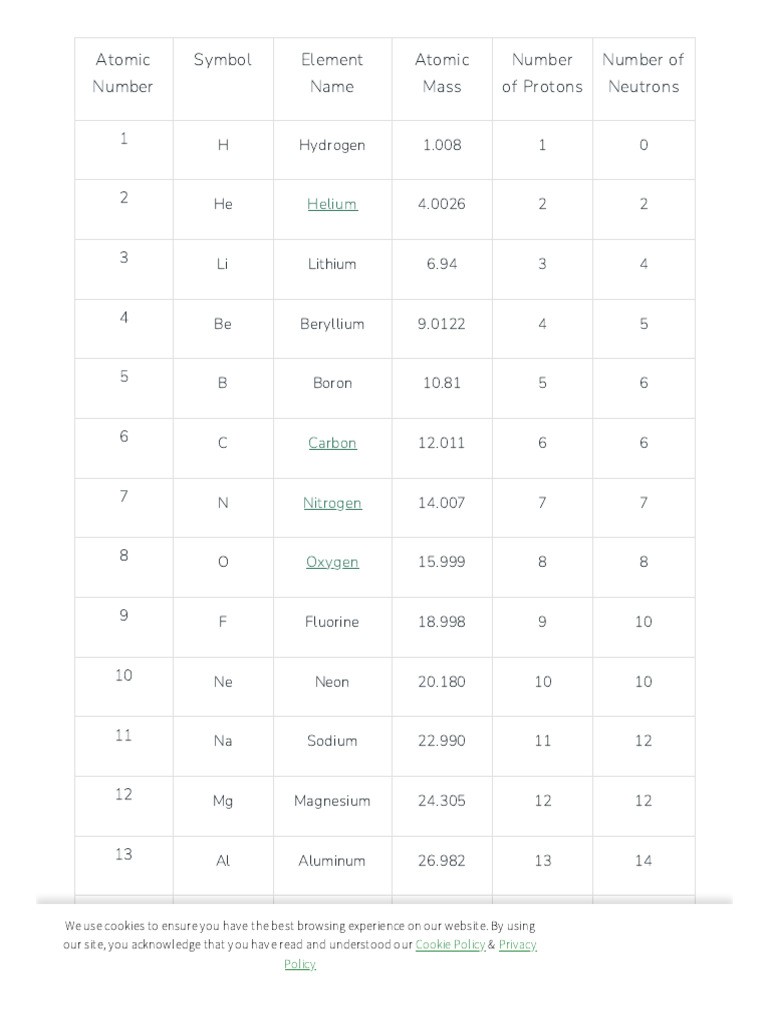Click the Number of Protons header
Viewport: 768px width, 1024px height.
[542, 73]
